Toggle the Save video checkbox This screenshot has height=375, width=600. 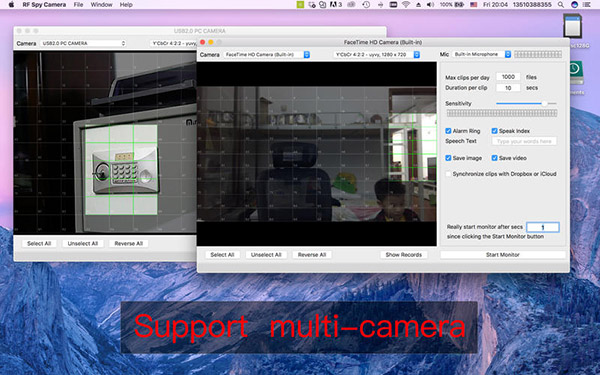click(x=494, y=158)
